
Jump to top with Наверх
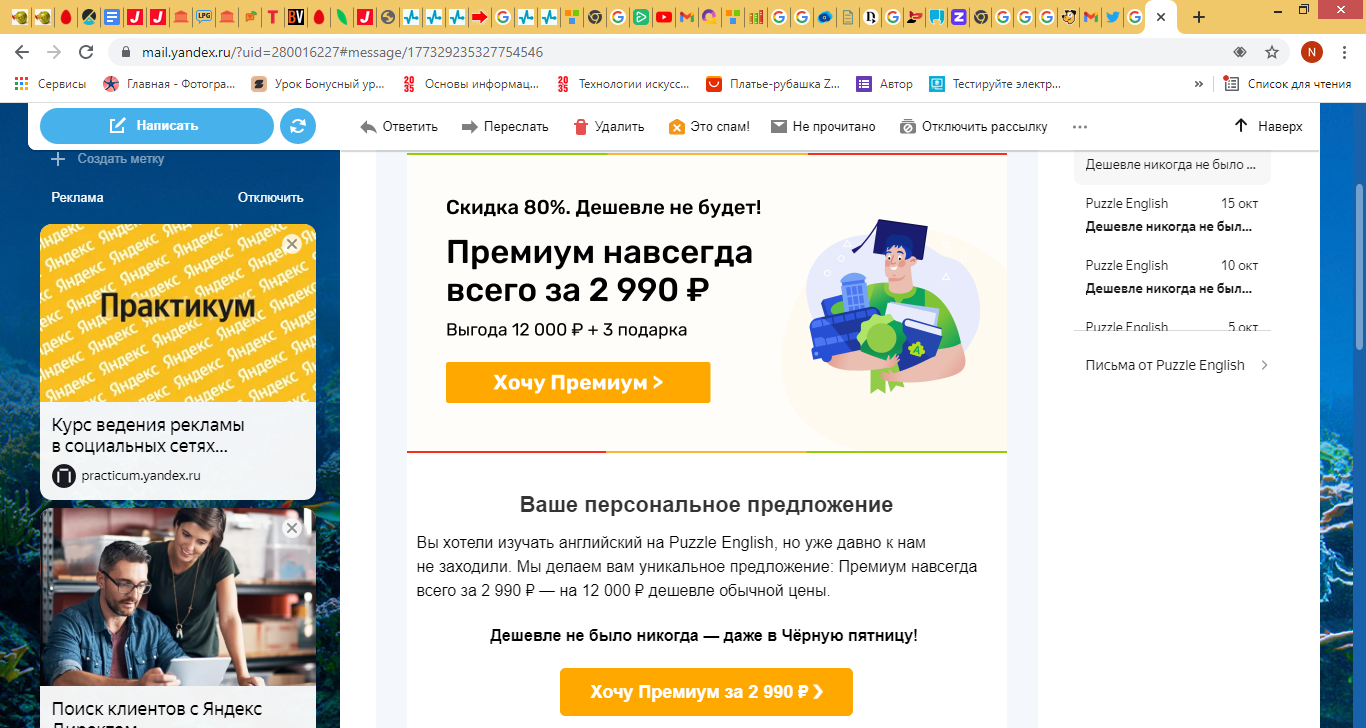coord(1268,126)
